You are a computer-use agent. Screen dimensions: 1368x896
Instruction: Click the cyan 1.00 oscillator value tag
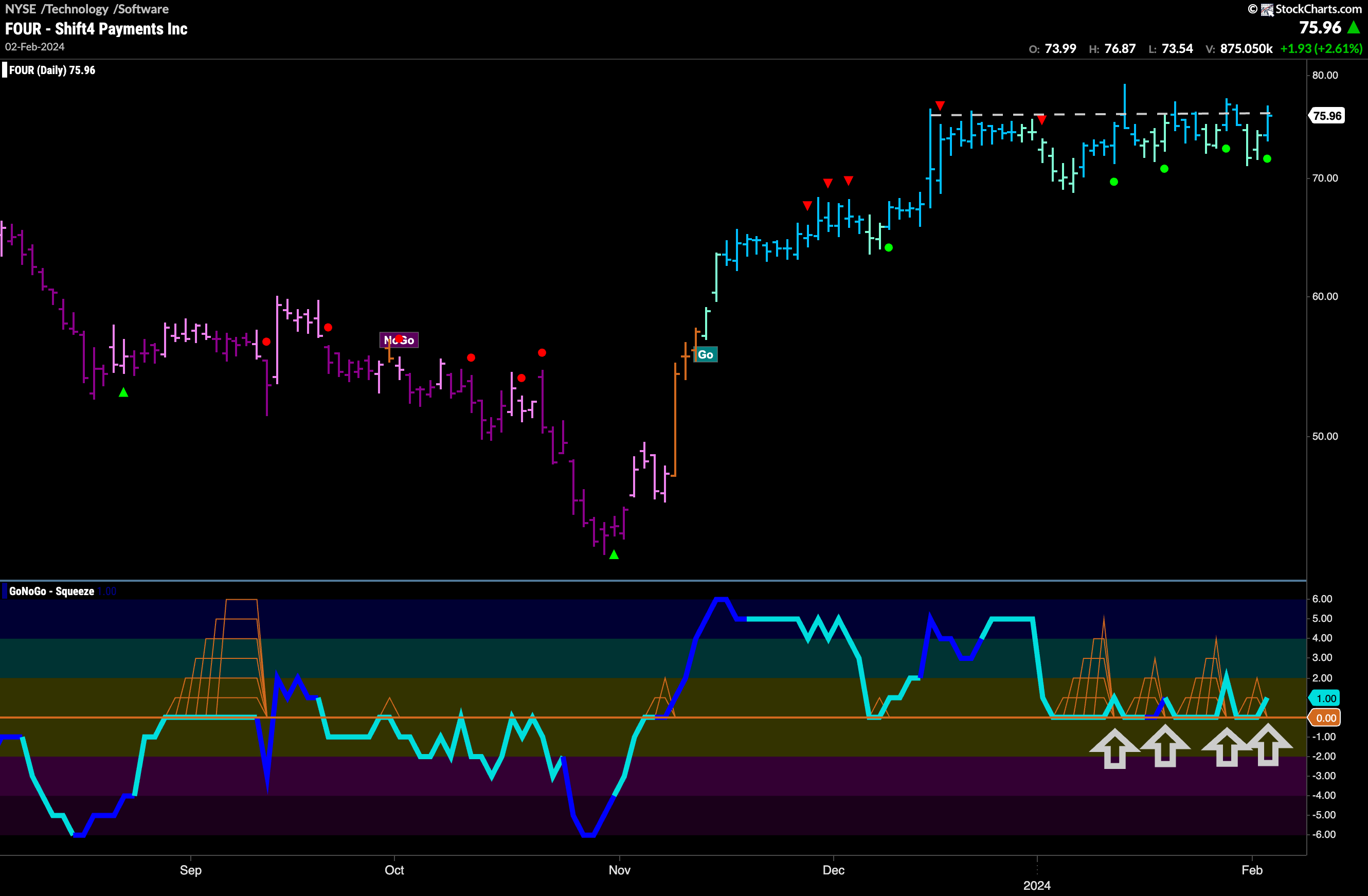point(1325,698)
